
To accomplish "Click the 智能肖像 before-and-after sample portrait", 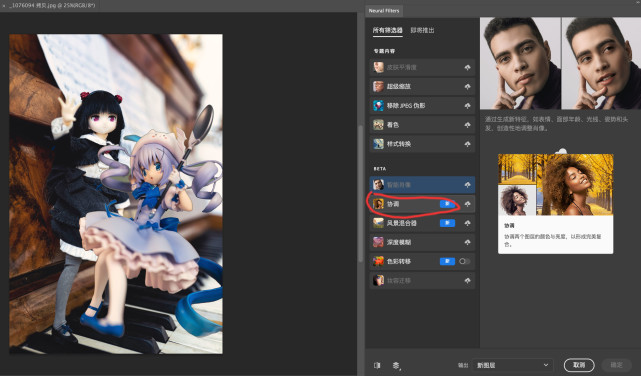I will (560, 63).
